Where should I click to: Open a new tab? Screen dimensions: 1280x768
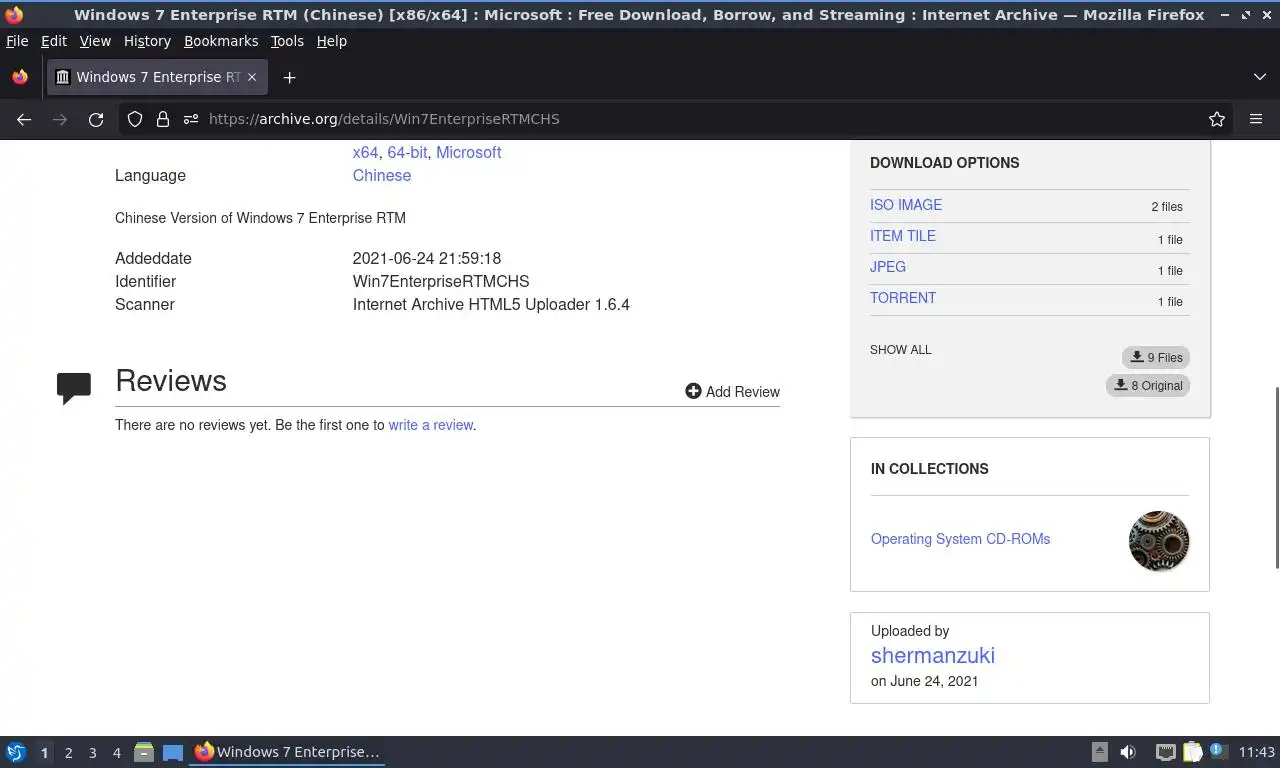coord(289,77)
